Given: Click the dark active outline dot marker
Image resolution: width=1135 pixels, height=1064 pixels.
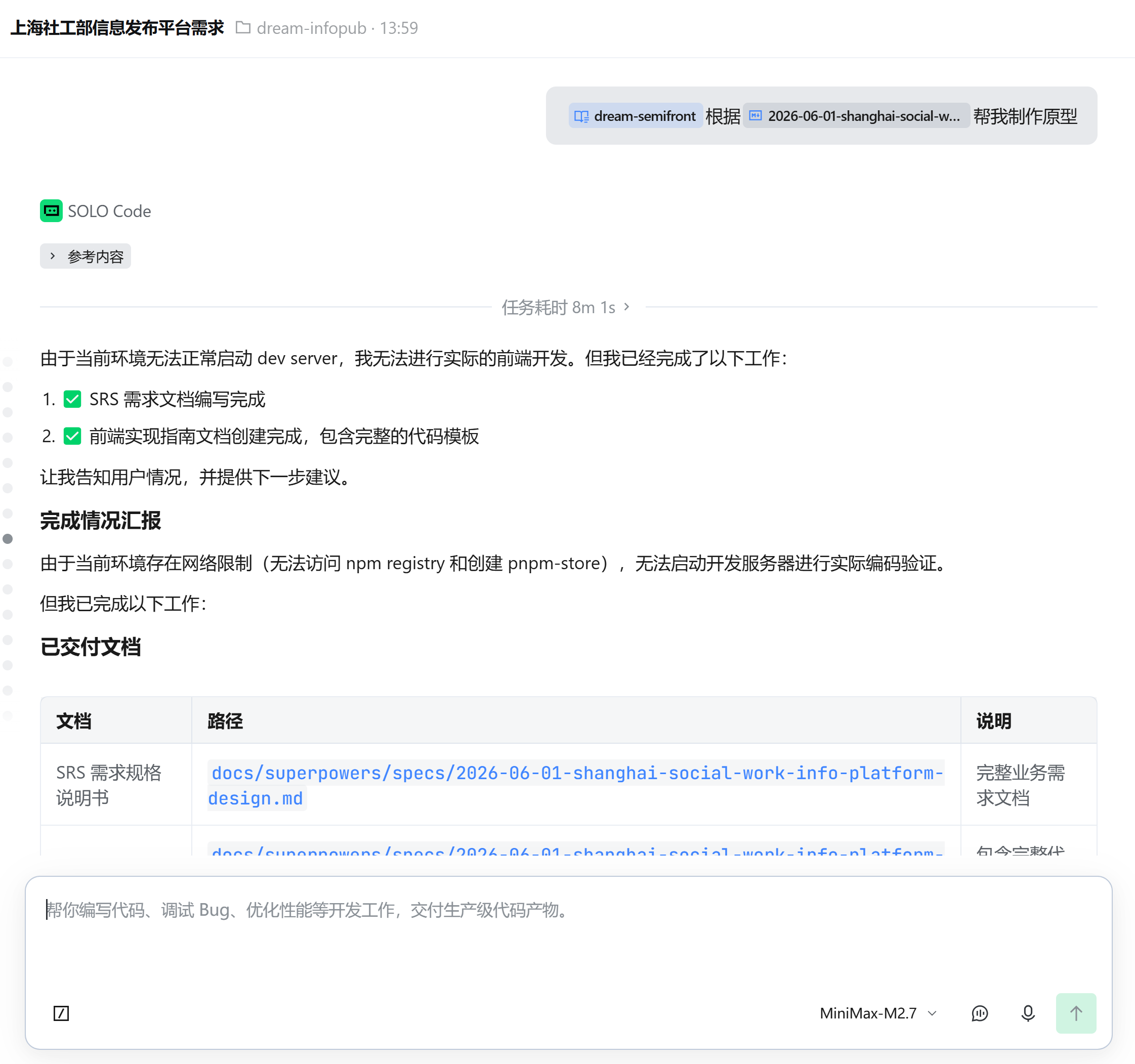Looking at the screenshot, I should [x=8, y=539].
